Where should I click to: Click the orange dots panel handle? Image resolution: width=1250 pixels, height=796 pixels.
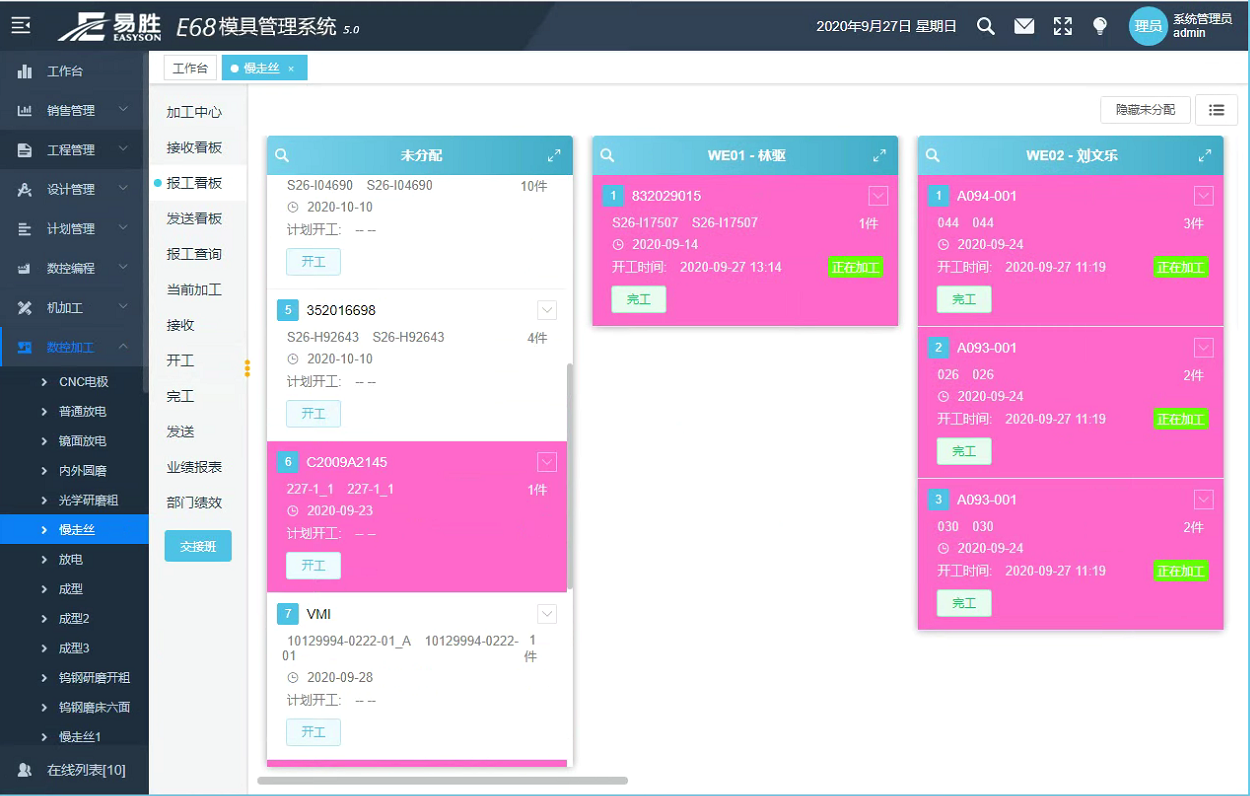[247, 368]
